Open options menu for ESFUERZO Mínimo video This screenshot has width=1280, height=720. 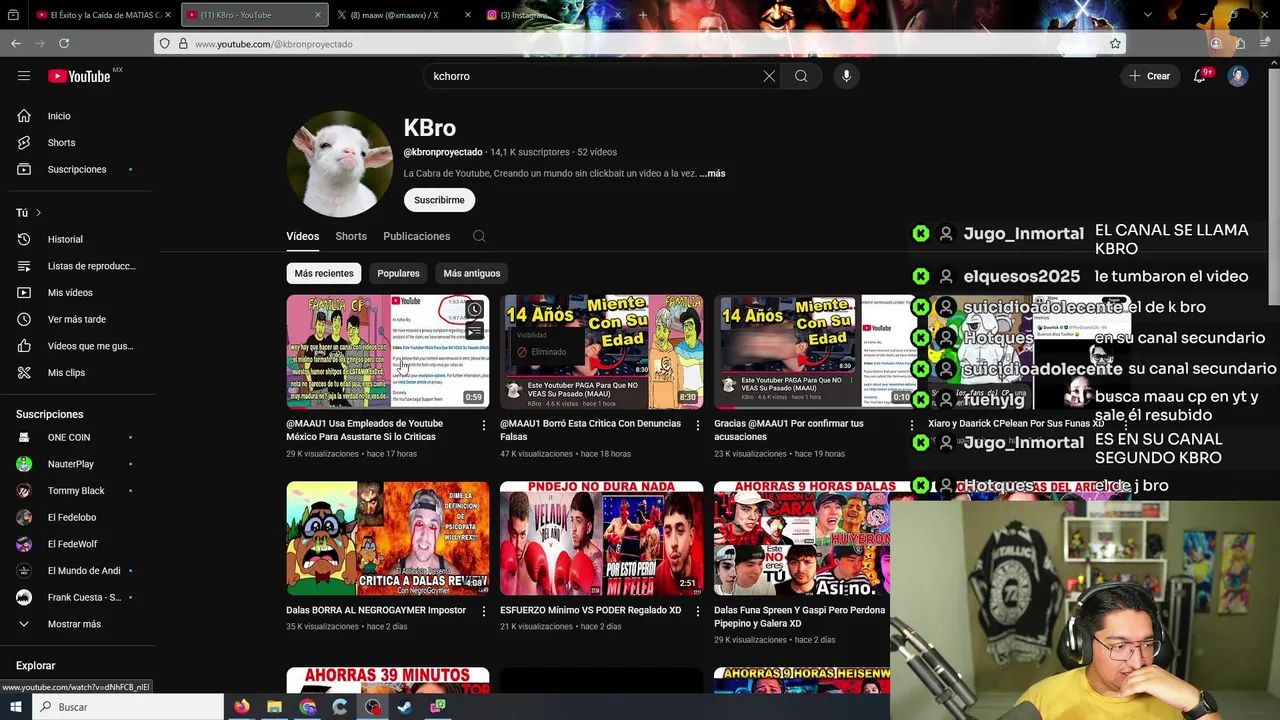tap(698, 611)
